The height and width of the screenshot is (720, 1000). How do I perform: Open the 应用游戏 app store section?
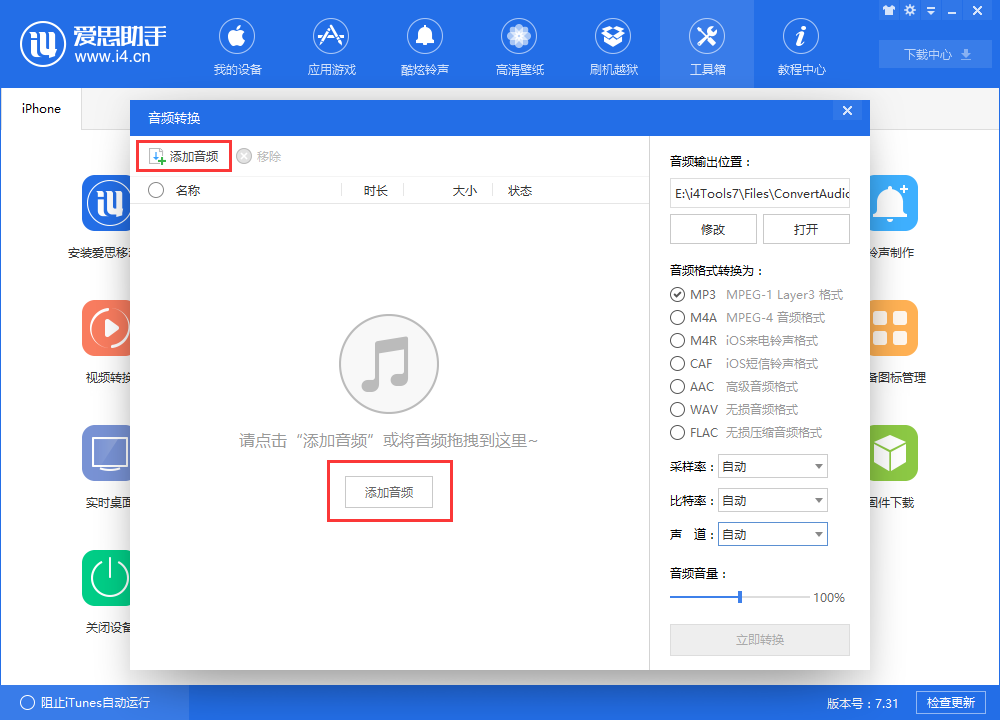331,47
